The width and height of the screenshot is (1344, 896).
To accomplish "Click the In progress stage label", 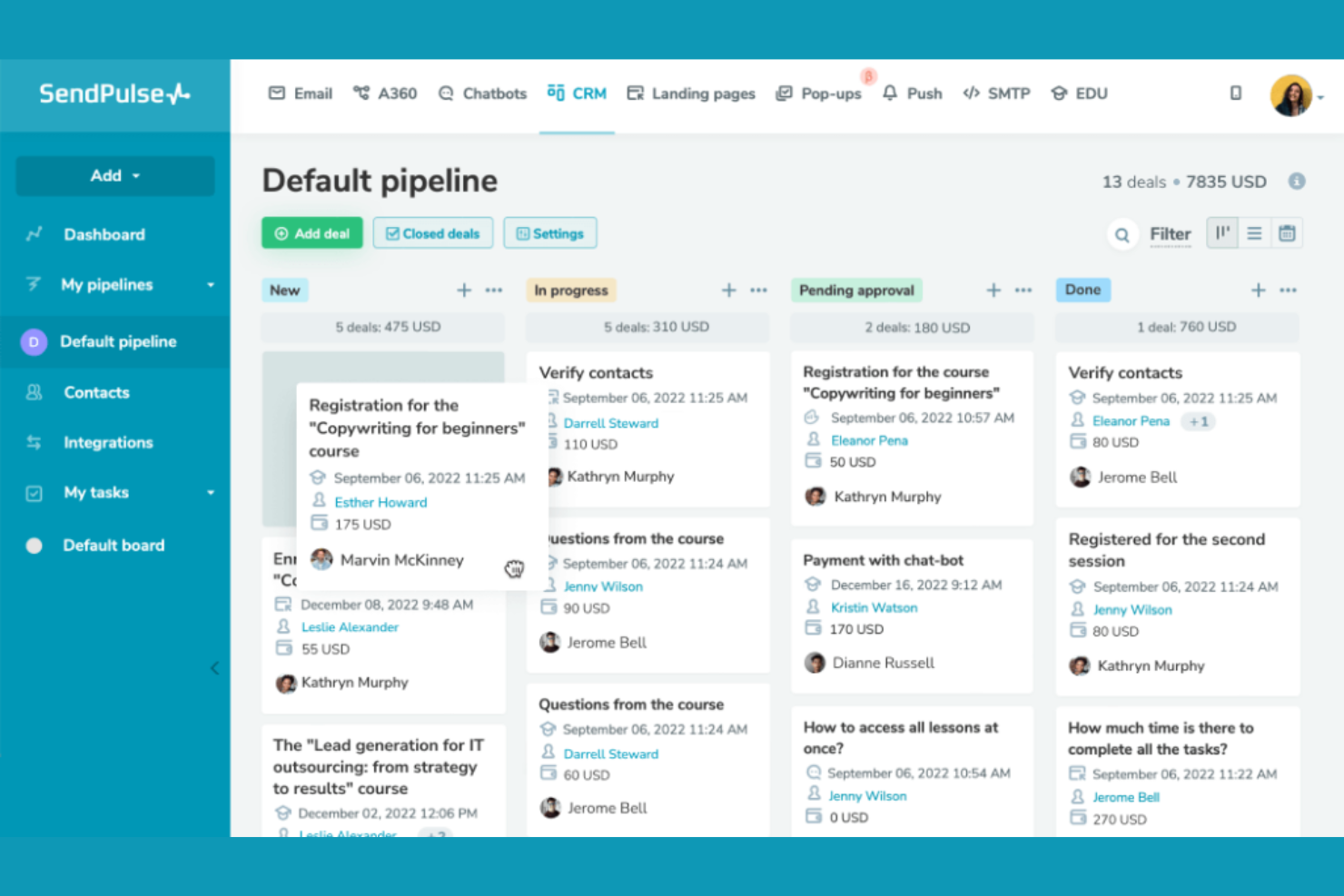I will coord(571,290).
